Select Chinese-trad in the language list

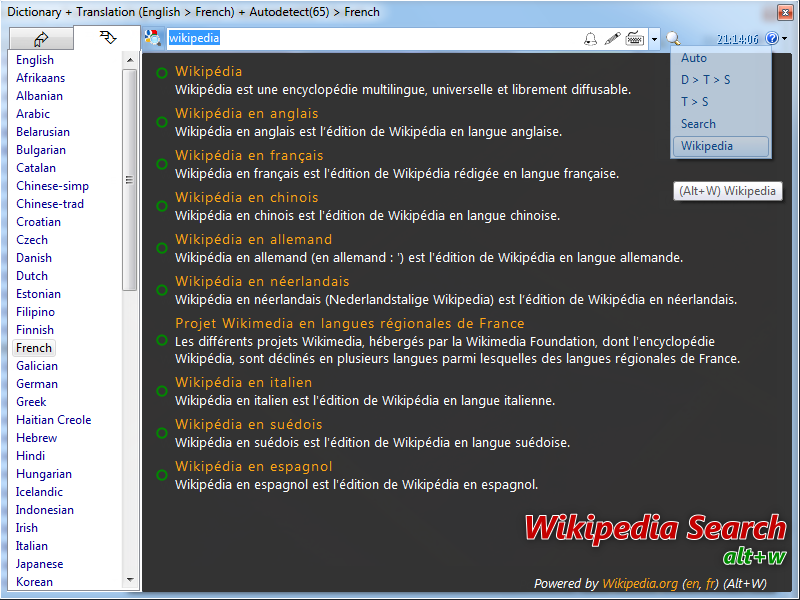(x=50, y=204)
